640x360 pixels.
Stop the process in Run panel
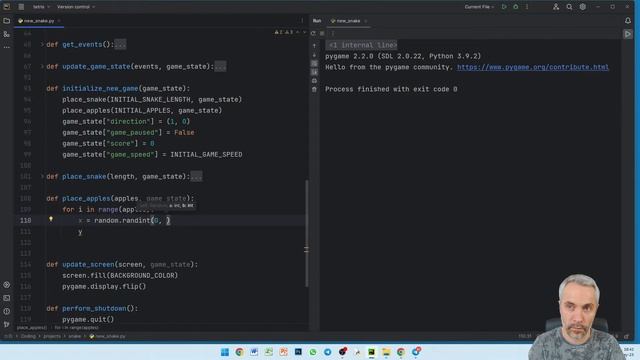322,33
